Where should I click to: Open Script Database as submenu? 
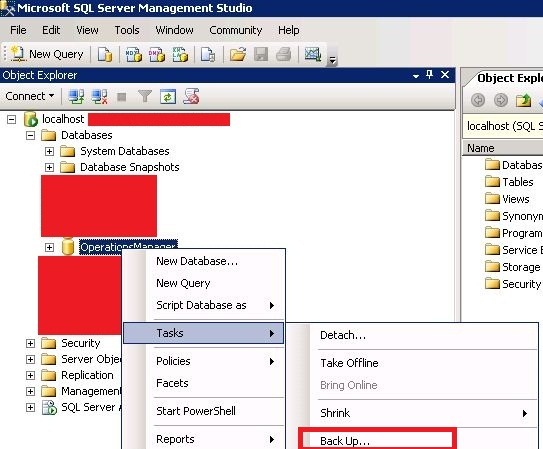204,305
